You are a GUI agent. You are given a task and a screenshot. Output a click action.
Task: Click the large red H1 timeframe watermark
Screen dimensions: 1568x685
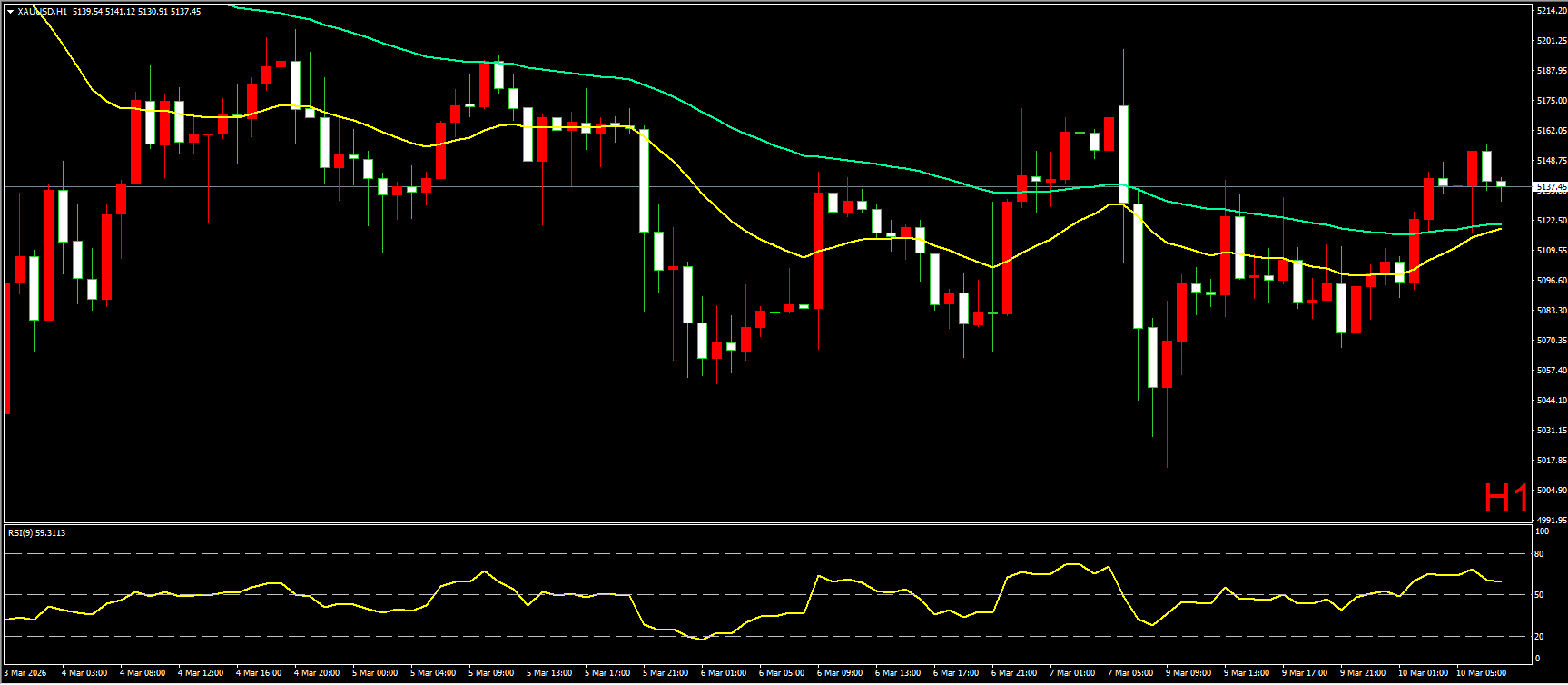tap(1505, 499)
